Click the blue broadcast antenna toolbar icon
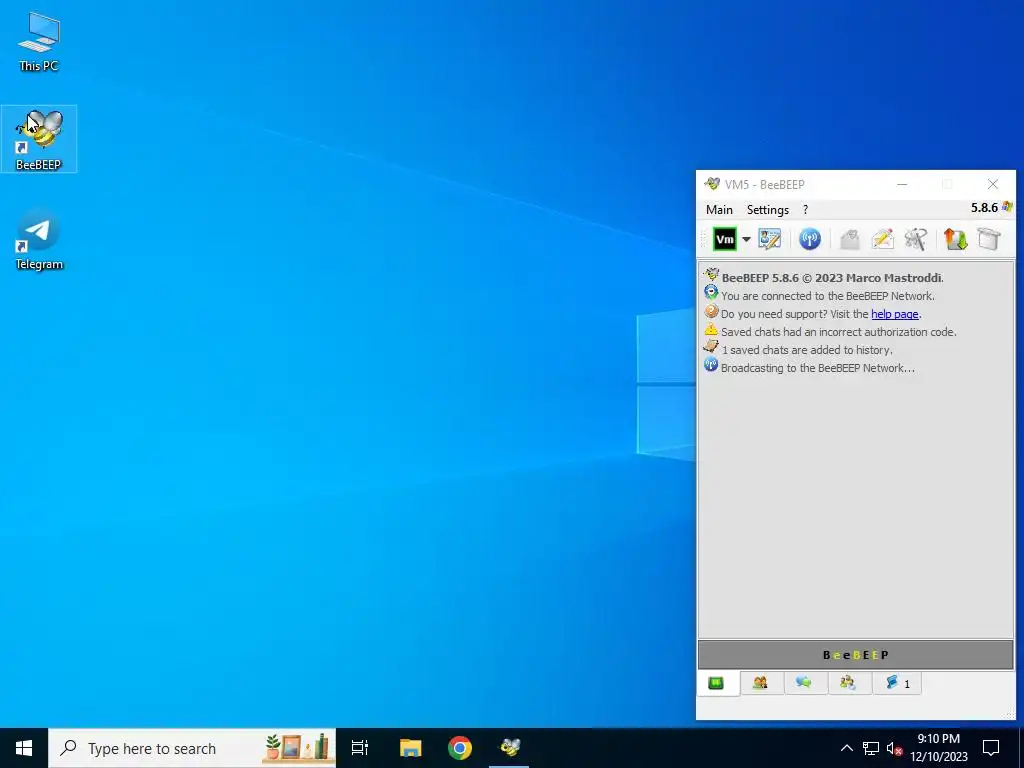1024x768 pixels. (x=810, y=239)
